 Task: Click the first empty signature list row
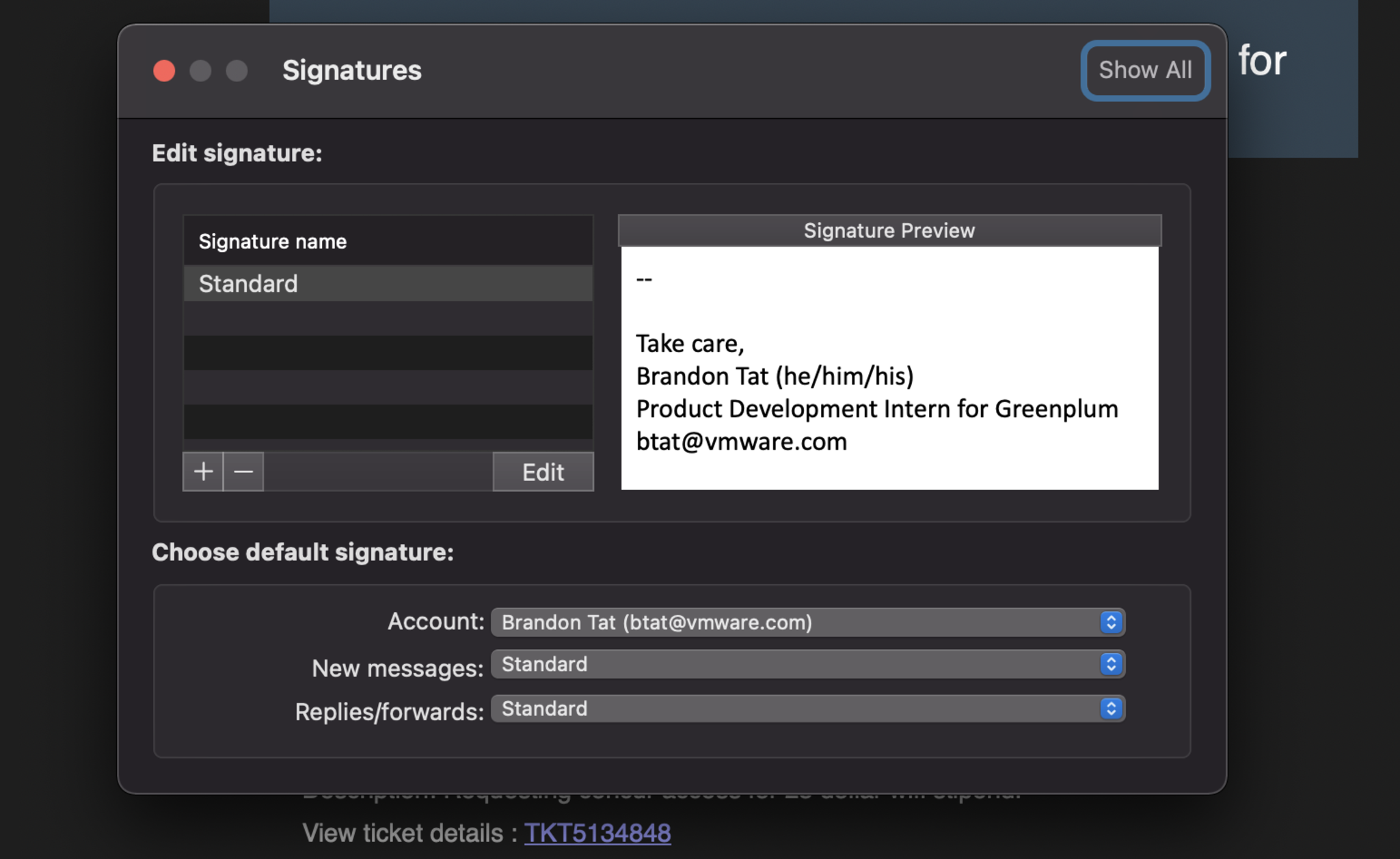point(388,318)
